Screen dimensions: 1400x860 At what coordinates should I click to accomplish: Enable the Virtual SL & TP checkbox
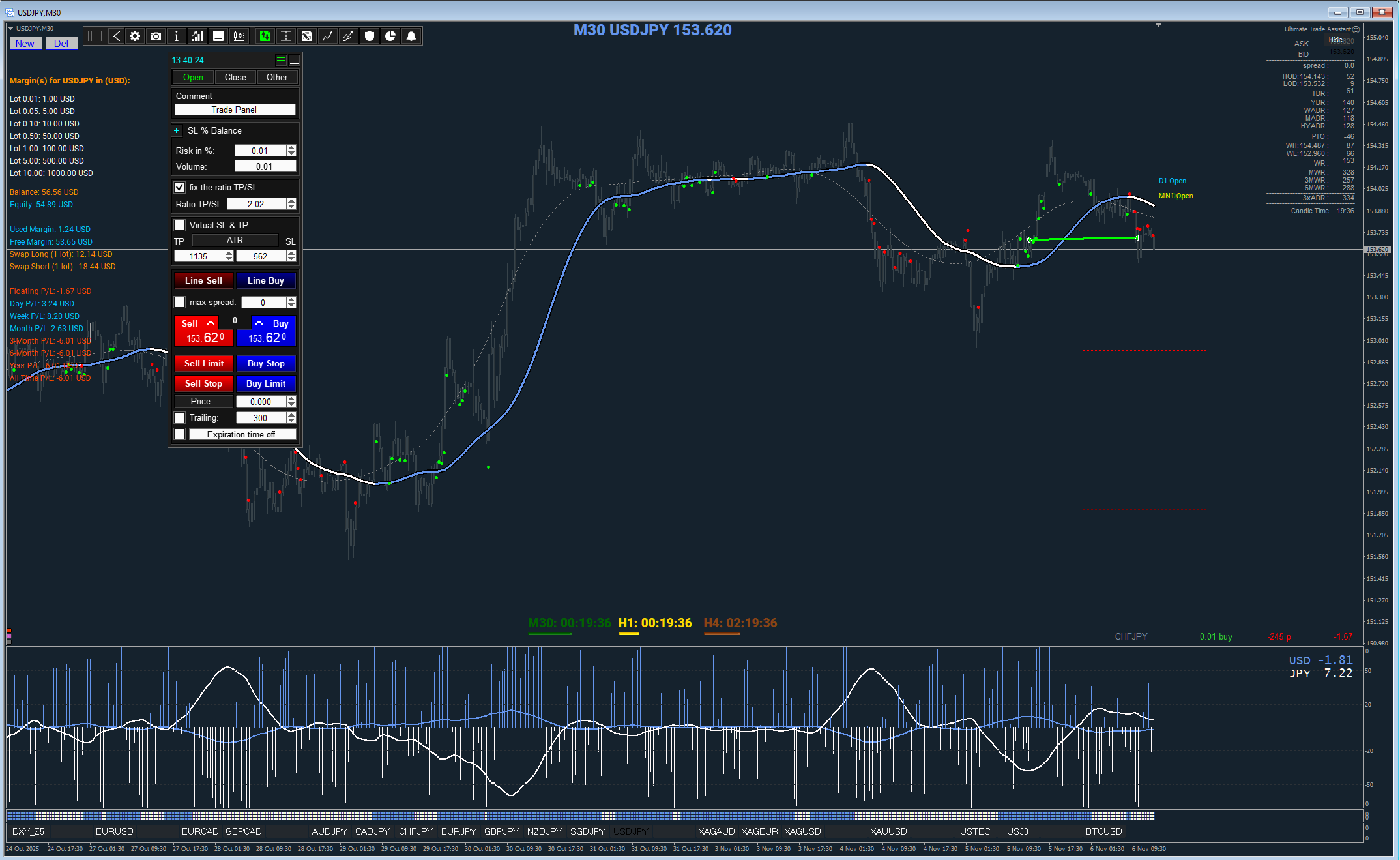[x=180, y=226]
